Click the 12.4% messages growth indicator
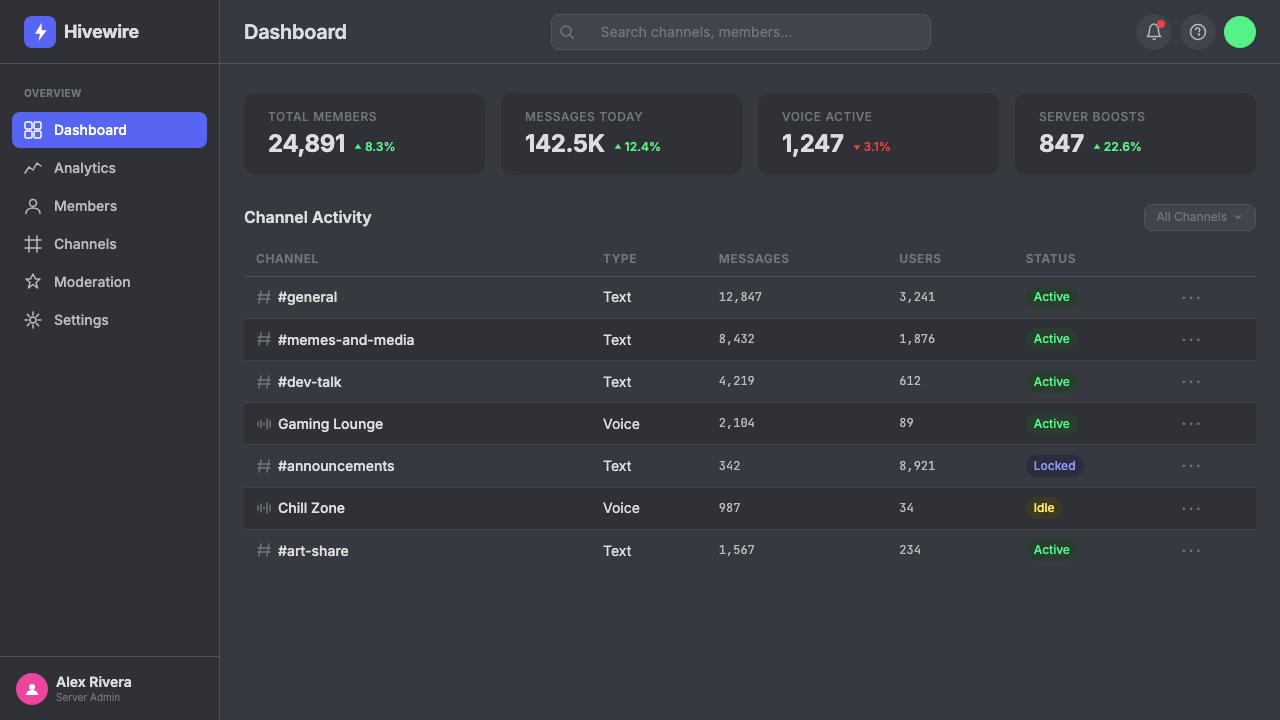Viewport: 1280px width, 720px height. click(637, 147)
